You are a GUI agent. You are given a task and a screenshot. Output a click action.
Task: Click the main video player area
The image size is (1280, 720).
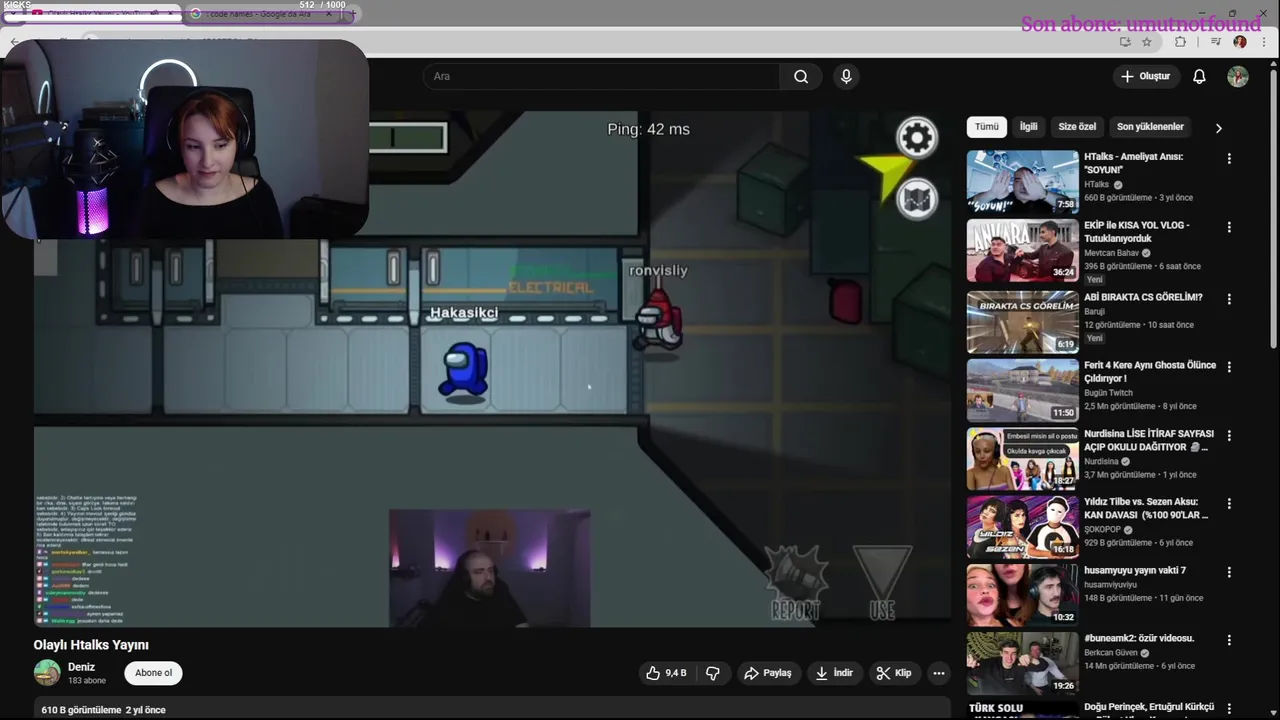[x=492, y=369]
